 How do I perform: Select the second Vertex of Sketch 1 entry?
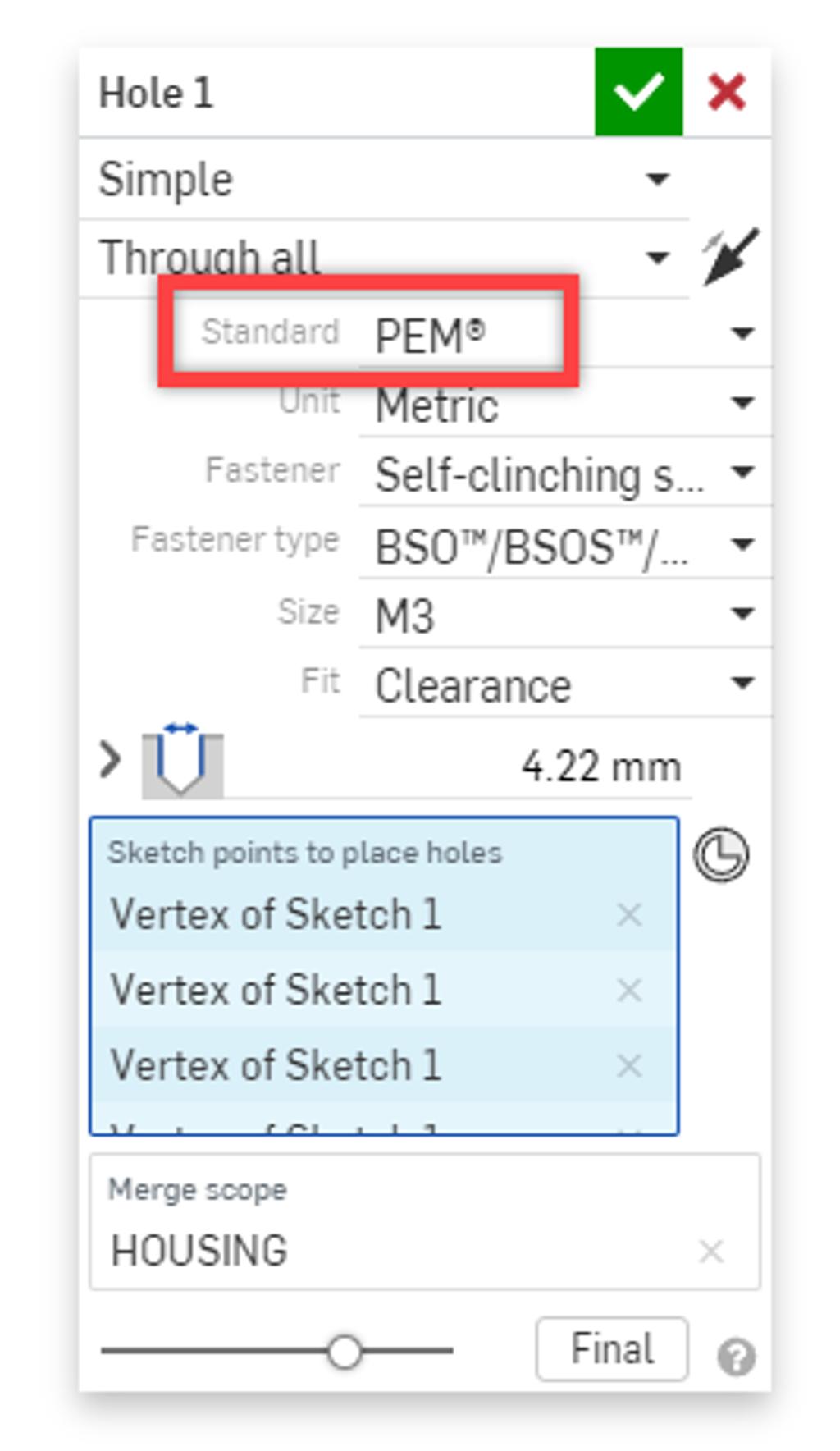pos(279,989)
